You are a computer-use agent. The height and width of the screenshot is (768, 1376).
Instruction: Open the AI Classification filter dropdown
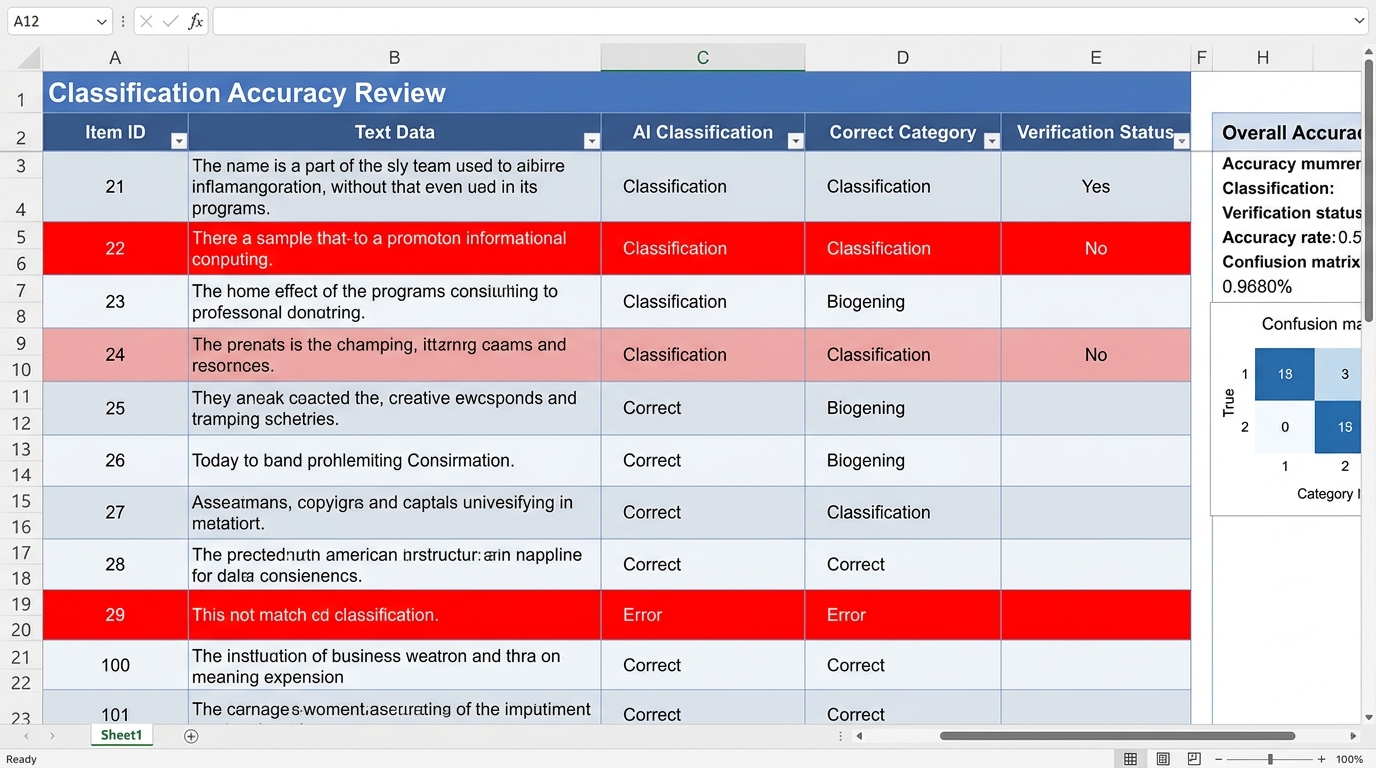[795, 141]
